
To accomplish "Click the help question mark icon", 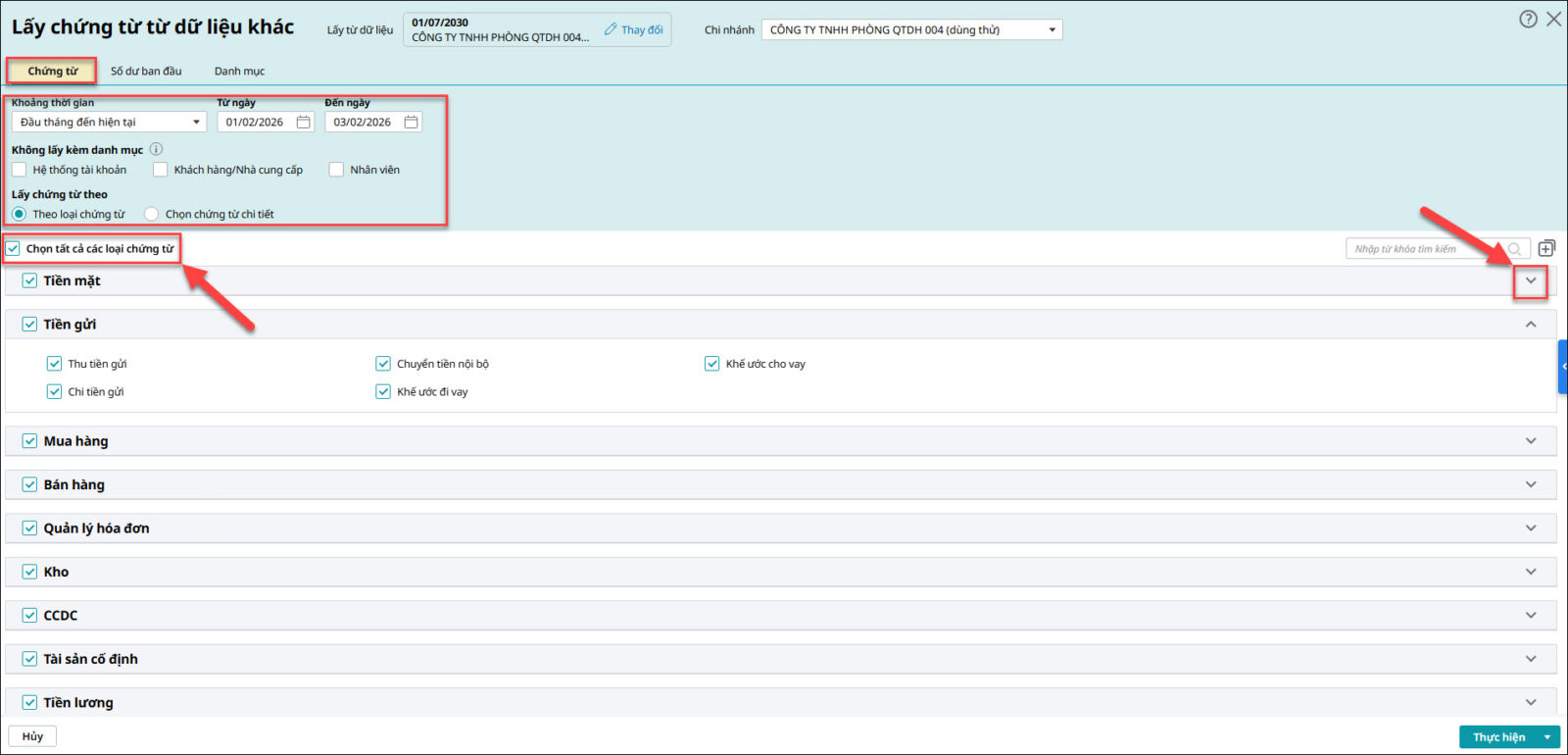I will (x=1528, y=20).
